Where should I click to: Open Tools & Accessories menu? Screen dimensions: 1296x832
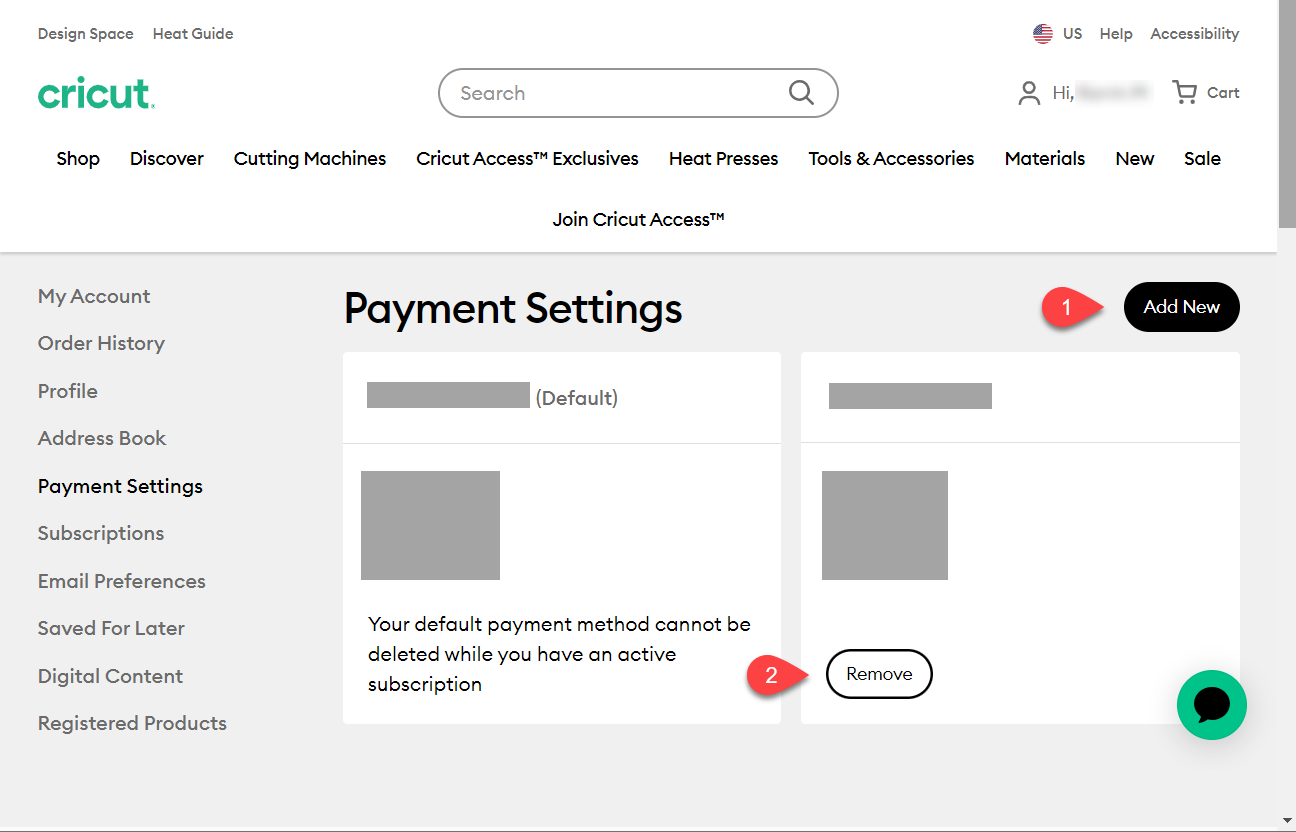click(x=891, y=159)
